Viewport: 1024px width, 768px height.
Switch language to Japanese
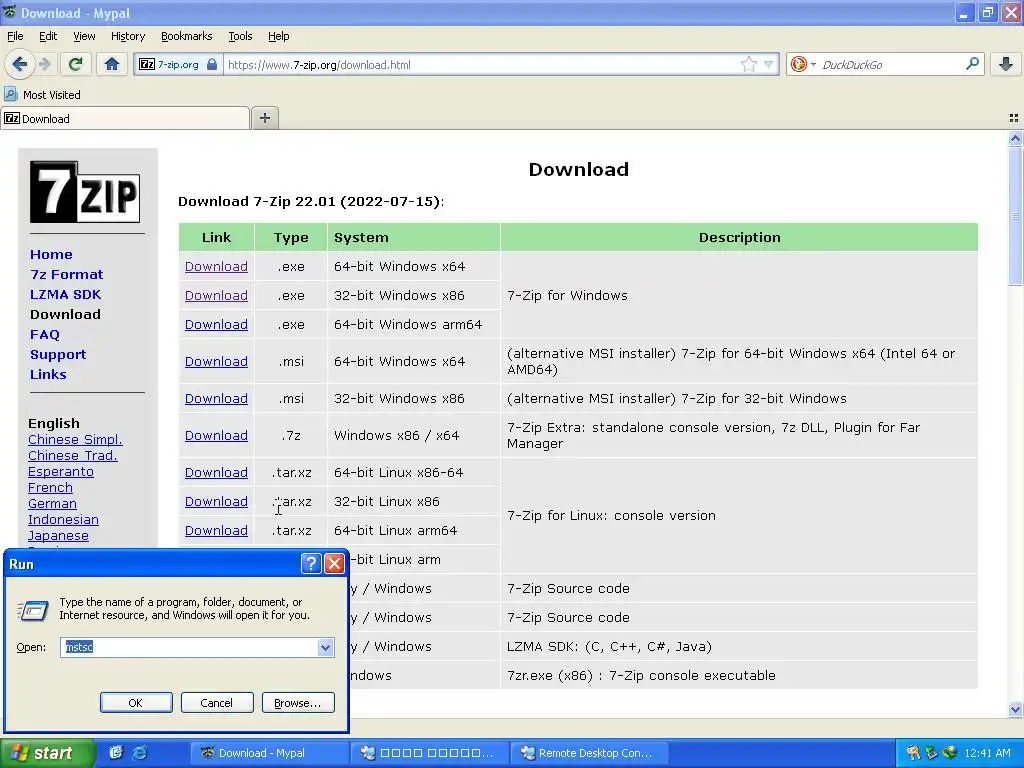click(x=58, y=536)
